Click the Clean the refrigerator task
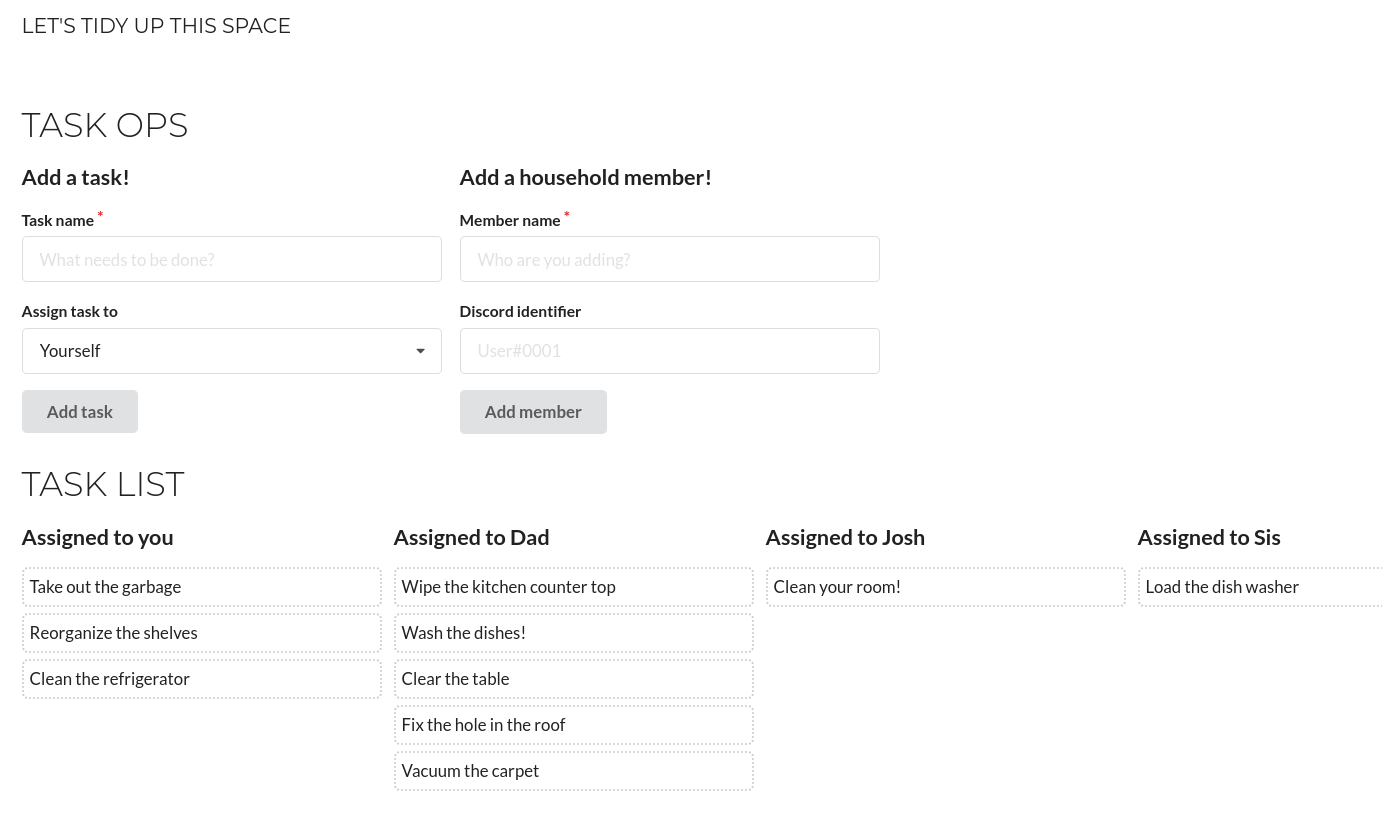Screen dimensions: 1382x824 201,679
